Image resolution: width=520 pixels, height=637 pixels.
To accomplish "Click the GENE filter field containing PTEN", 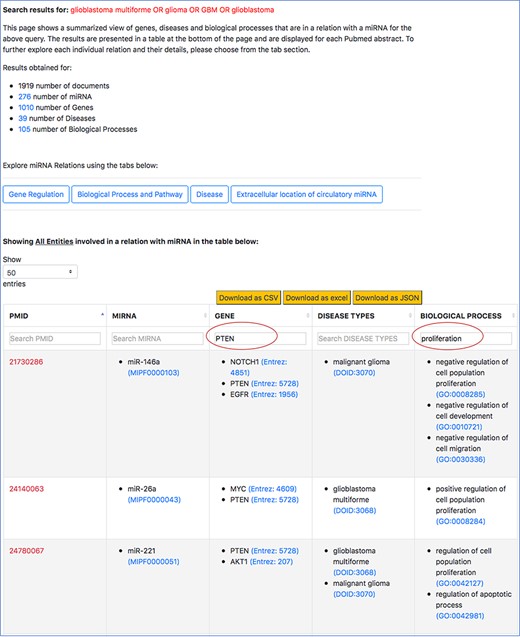I will coord(260,338).
